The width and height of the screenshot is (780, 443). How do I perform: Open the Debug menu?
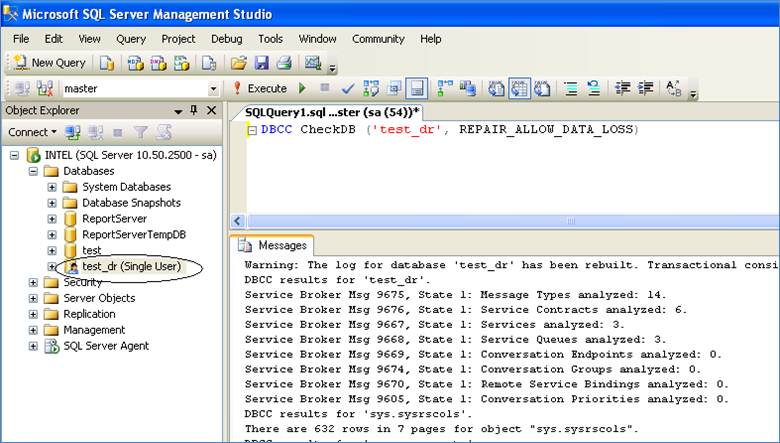(226, 39)
